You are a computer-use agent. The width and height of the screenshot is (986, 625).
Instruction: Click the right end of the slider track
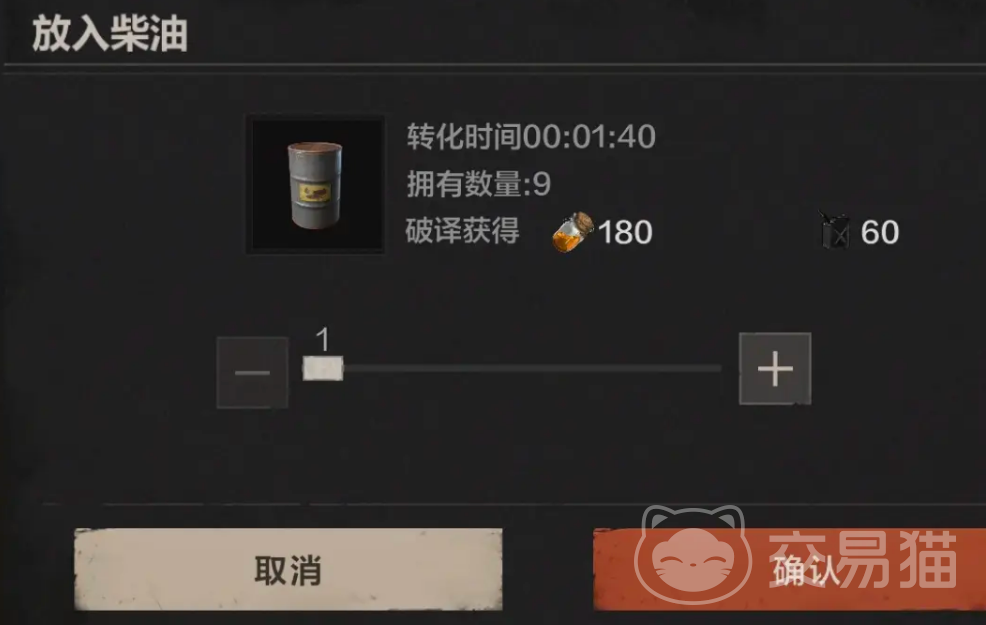[x=717, y=368]
